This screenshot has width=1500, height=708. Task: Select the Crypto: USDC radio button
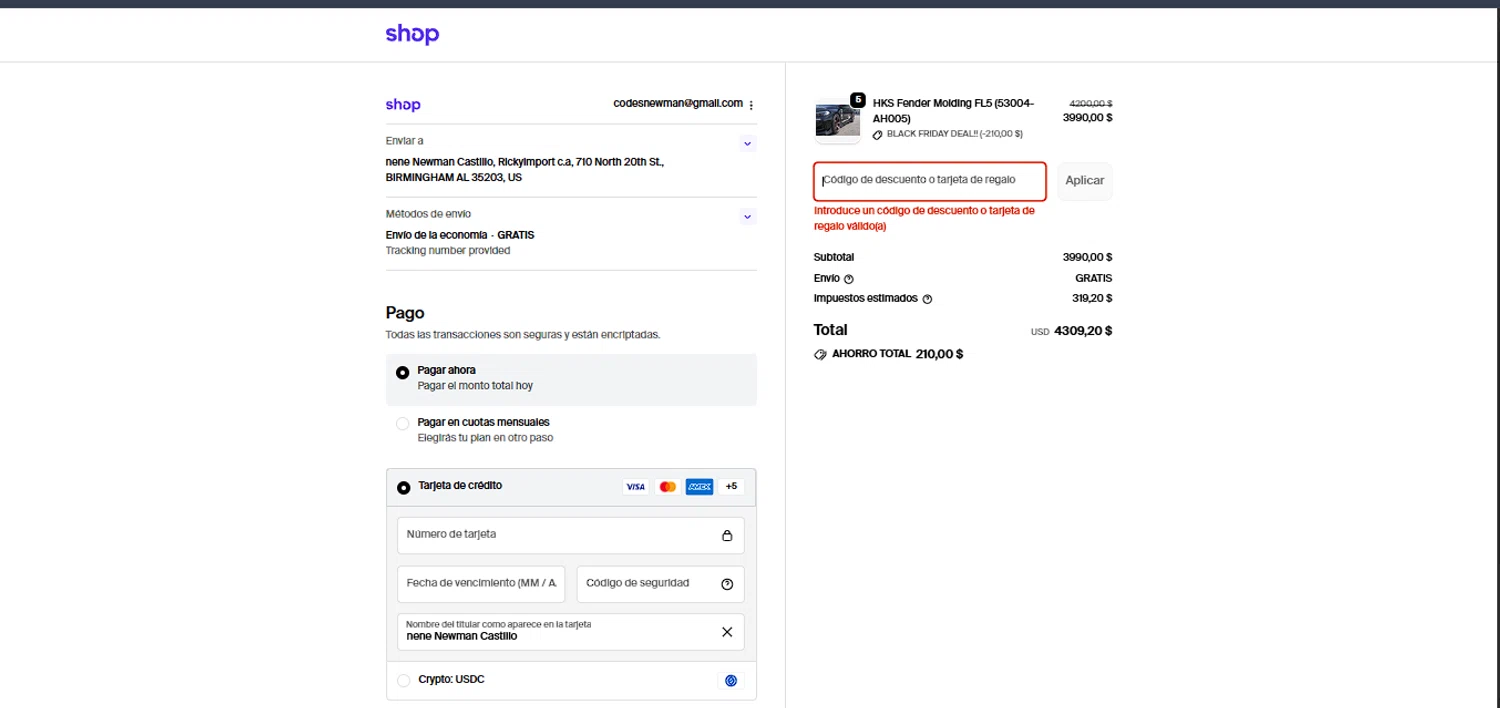click(404, 680)
